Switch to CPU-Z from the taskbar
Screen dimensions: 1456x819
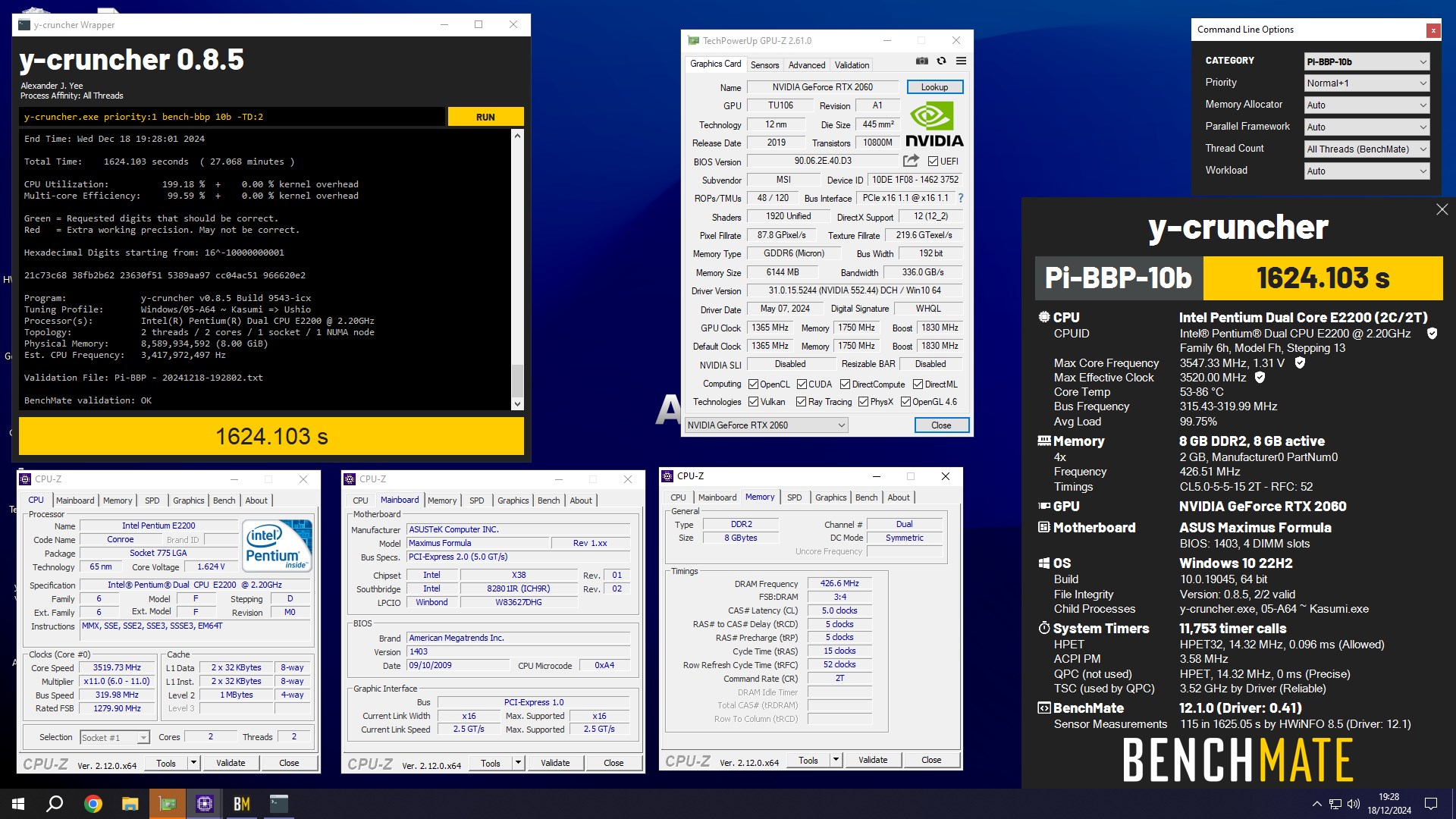(x=204, y=804)
